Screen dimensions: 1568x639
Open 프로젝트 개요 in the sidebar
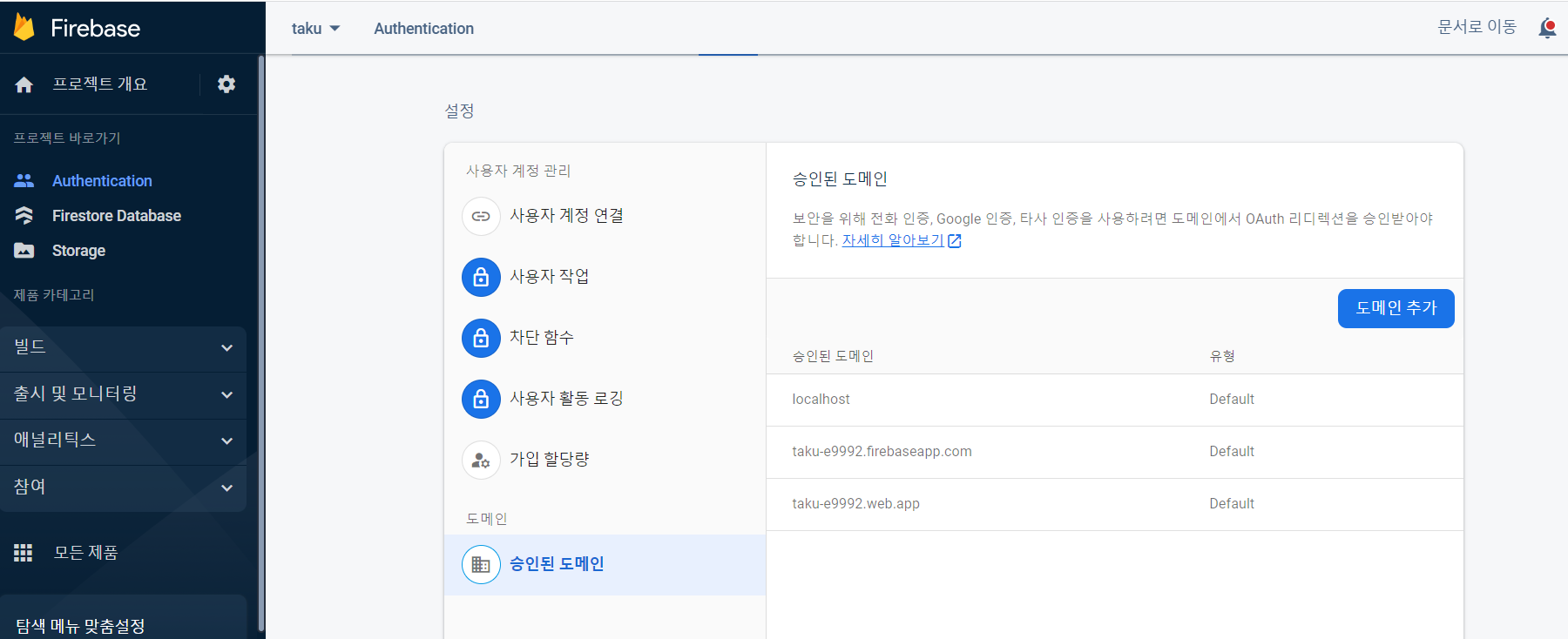[x=99, y=84]
